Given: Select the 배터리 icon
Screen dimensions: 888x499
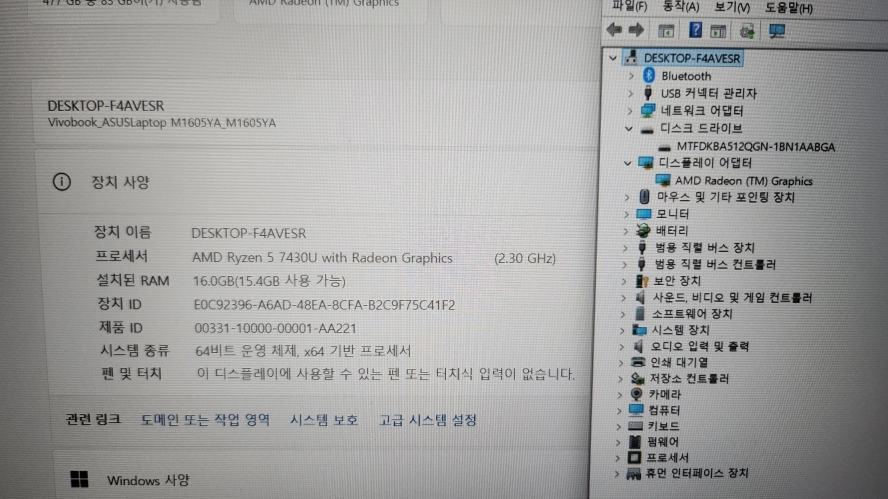Looking at the screenshot, I should click(643, 231).
